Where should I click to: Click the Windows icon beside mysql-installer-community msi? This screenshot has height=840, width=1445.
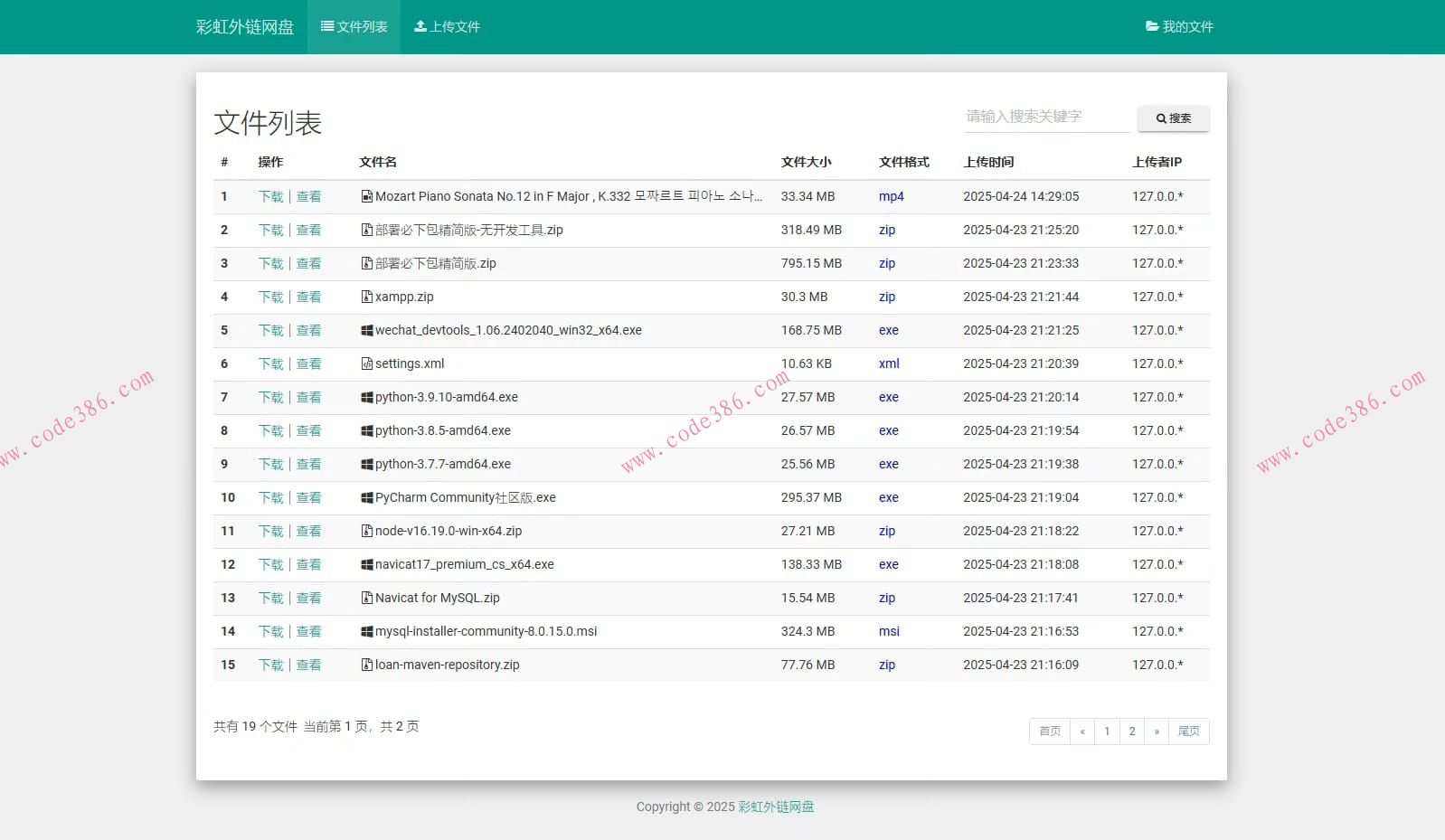coord(366,632)
